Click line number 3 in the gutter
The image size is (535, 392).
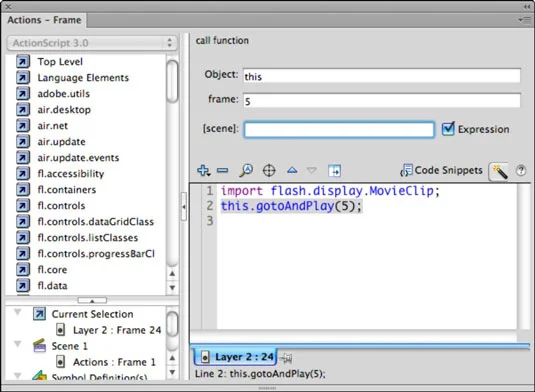tap(209, 221)
